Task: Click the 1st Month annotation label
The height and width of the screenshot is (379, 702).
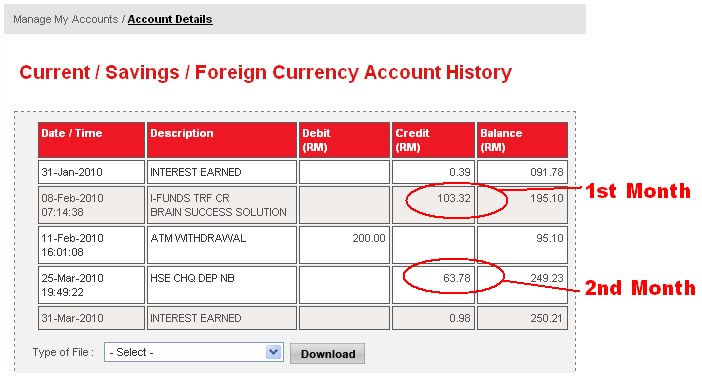Action: (x=638, y=191)
